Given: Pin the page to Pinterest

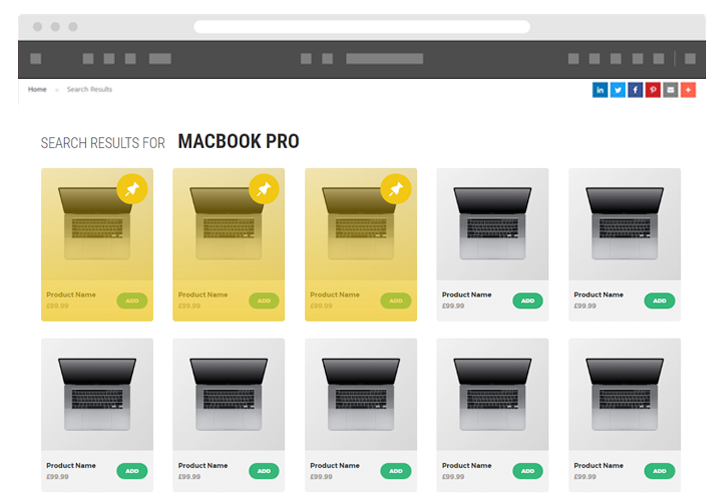Looking at the screenshot, I should click(x=653, y=90).
